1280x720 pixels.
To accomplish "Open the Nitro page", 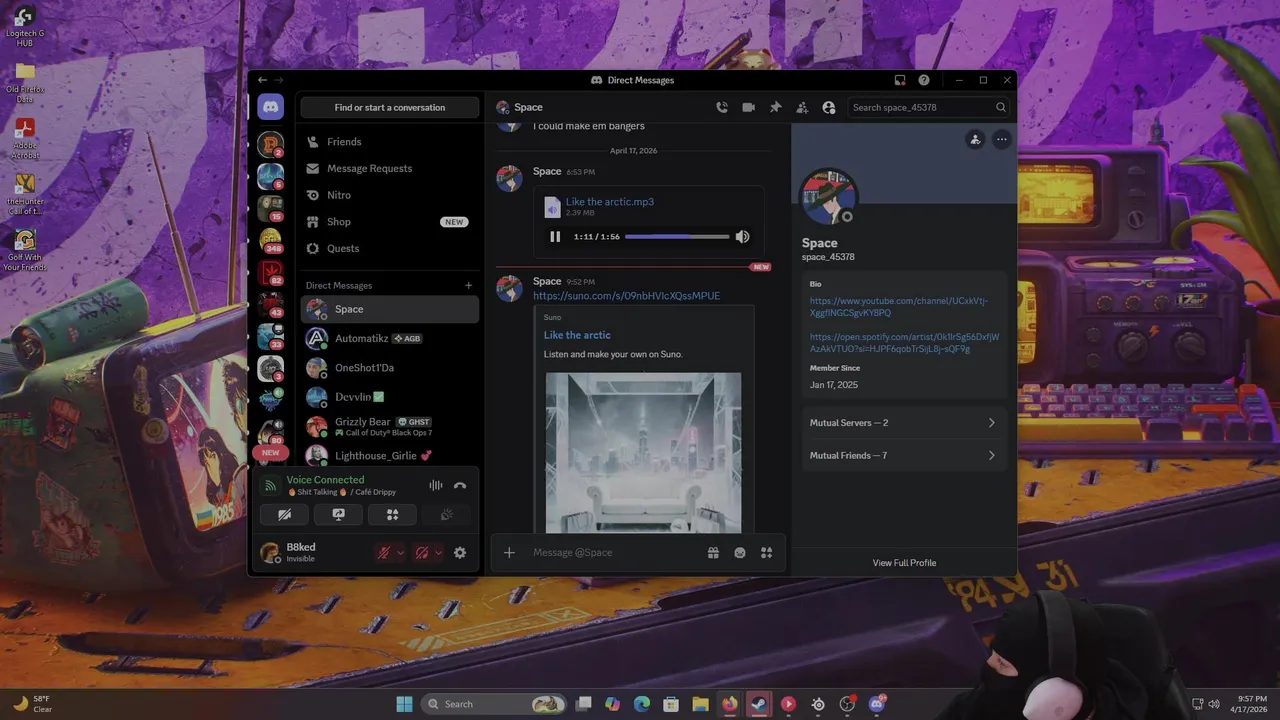I will pos(389,195).
